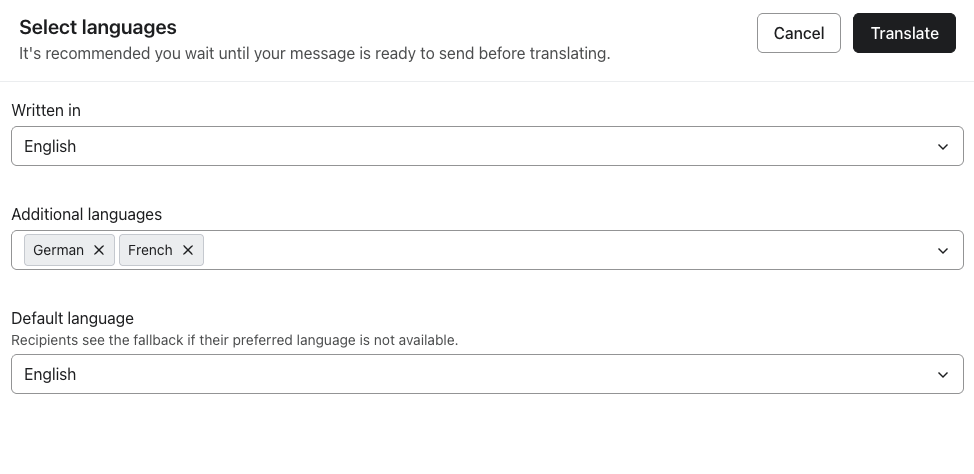
Task: Click the translation recommendation subtitle text
Action: tap(314, 53)
